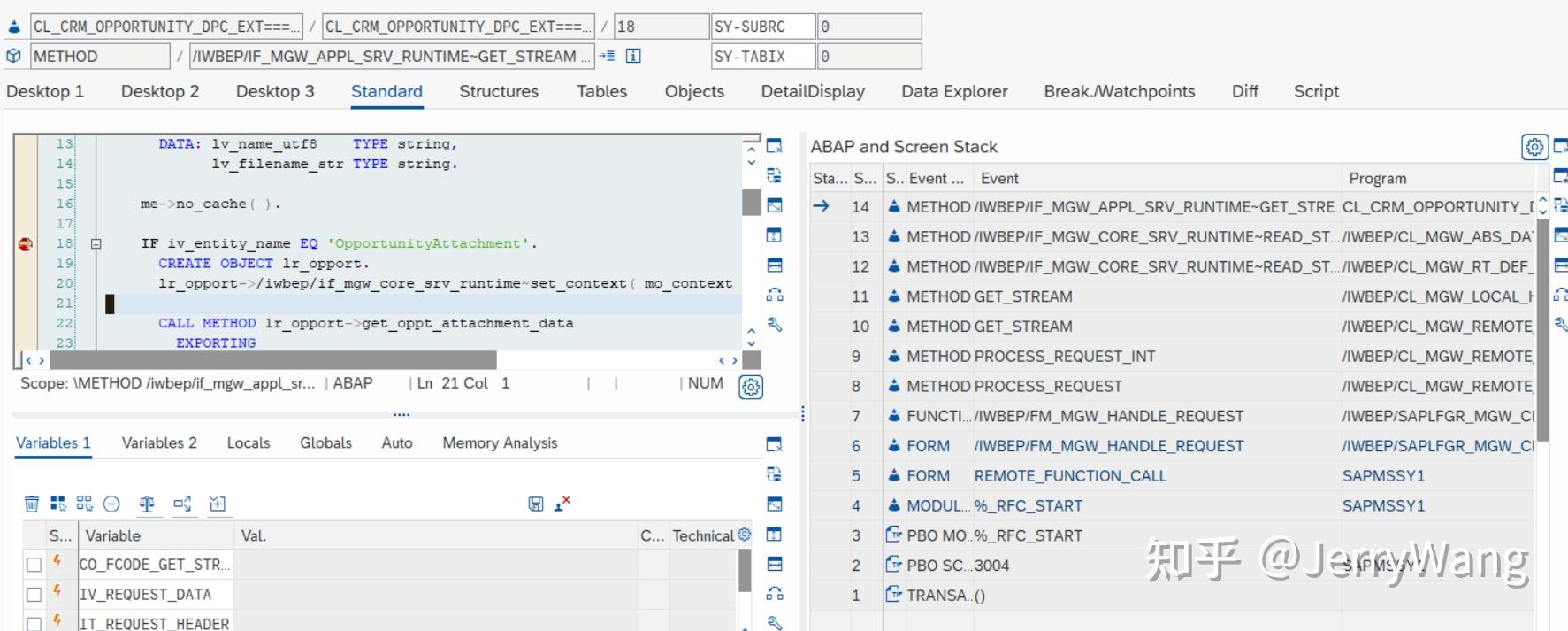Open the source code tool services wrench

coord(775,325)
